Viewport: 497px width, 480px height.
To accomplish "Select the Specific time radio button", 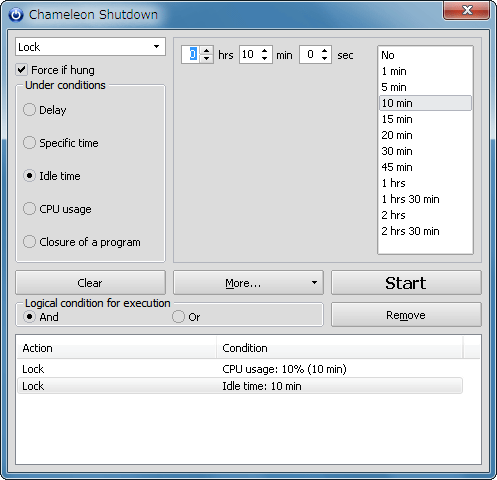I will pos(29,143).
